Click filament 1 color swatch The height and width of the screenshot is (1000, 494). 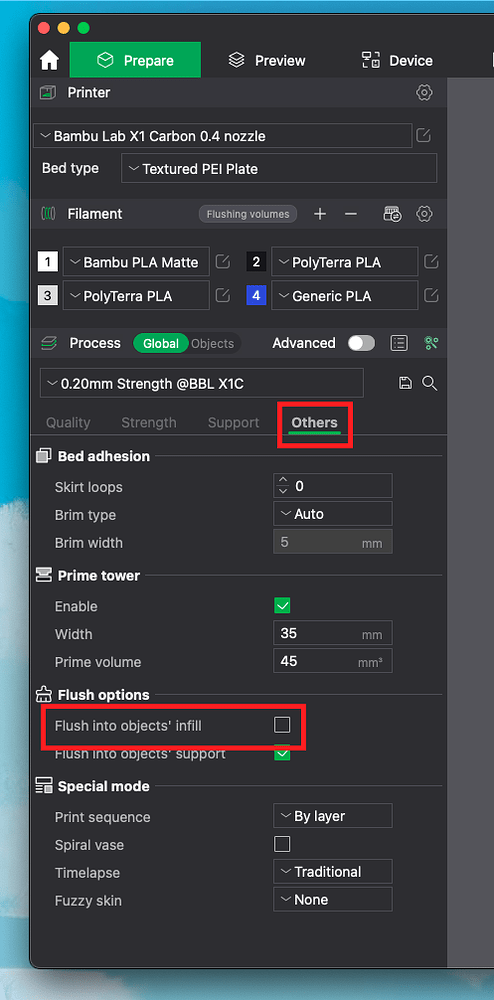tap(48, 261)
